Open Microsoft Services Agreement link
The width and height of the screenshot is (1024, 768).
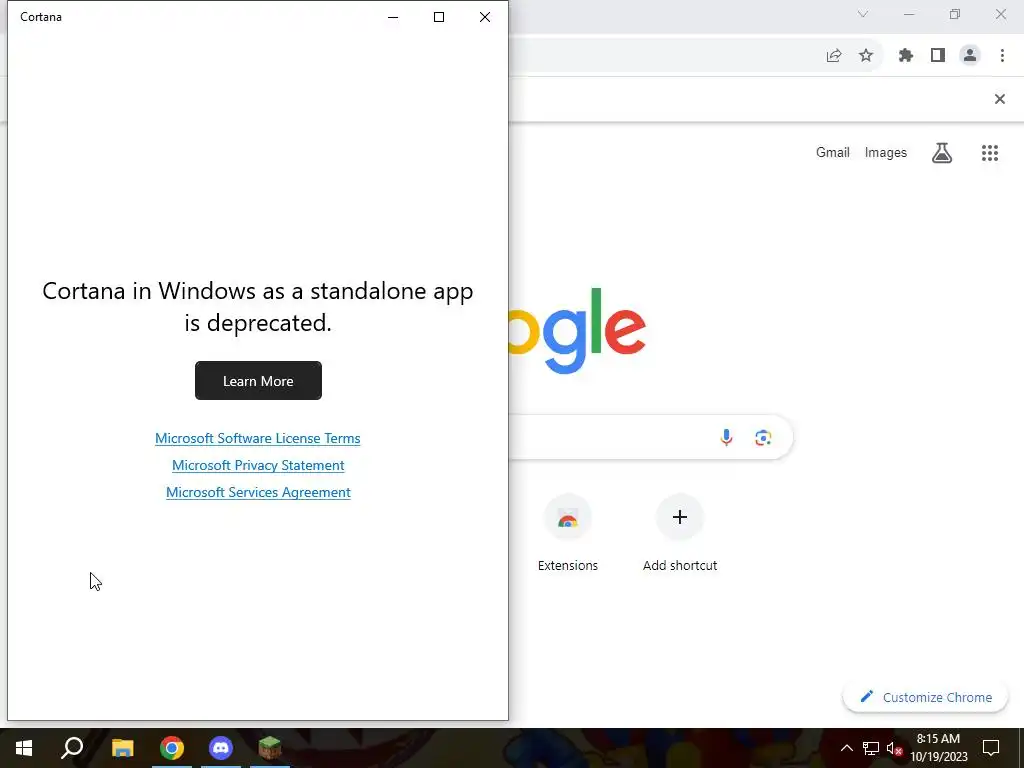[x=258, y=492]
